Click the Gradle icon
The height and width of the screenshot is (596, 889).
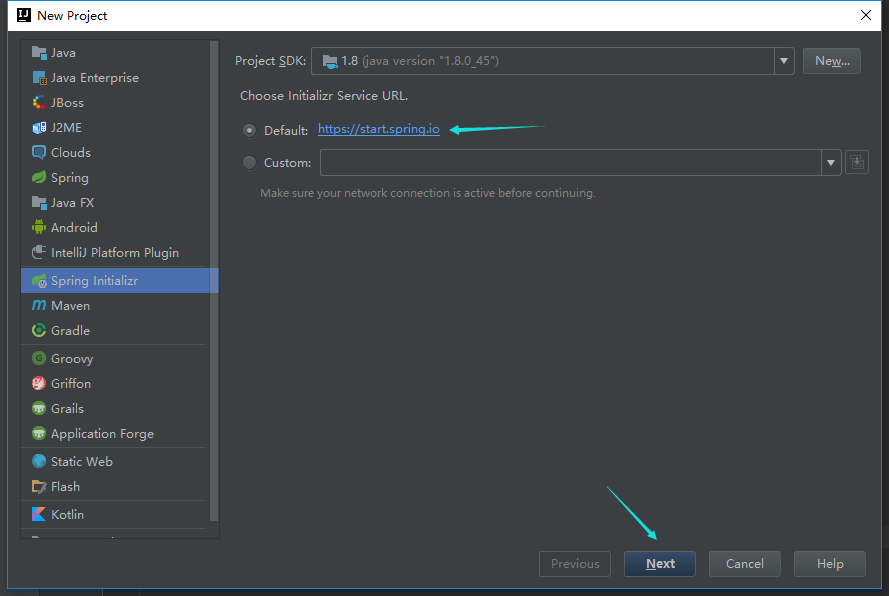click(x=39, y=331)
